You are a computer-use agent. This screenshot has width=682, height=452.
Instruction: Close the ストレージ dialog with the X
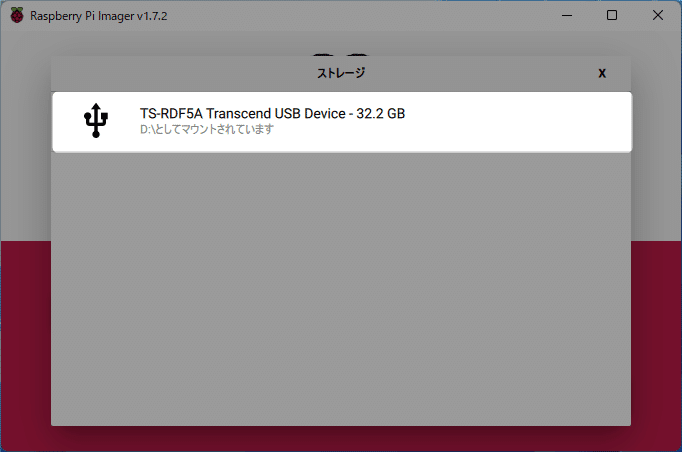pos(602,73)
